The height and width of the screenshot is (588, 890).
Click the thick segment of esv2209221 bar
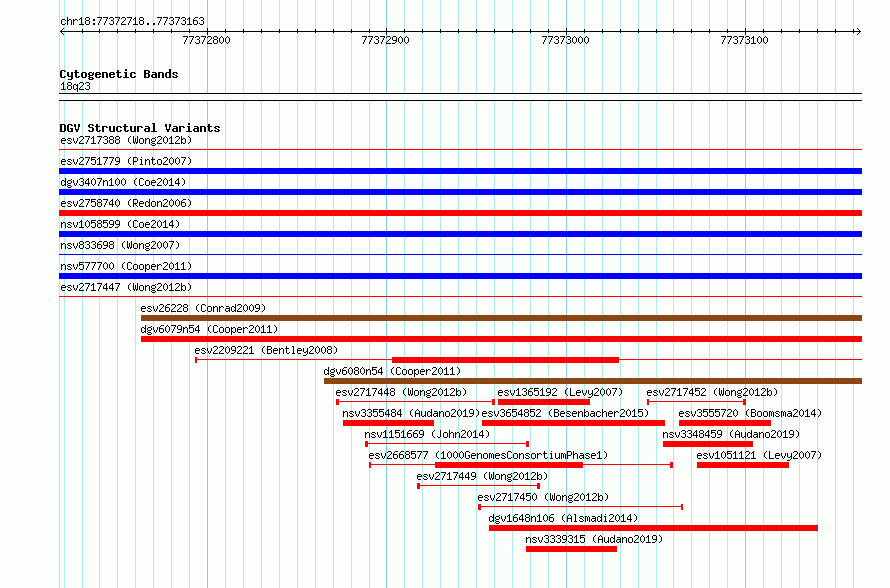click(x=505, y=360)
